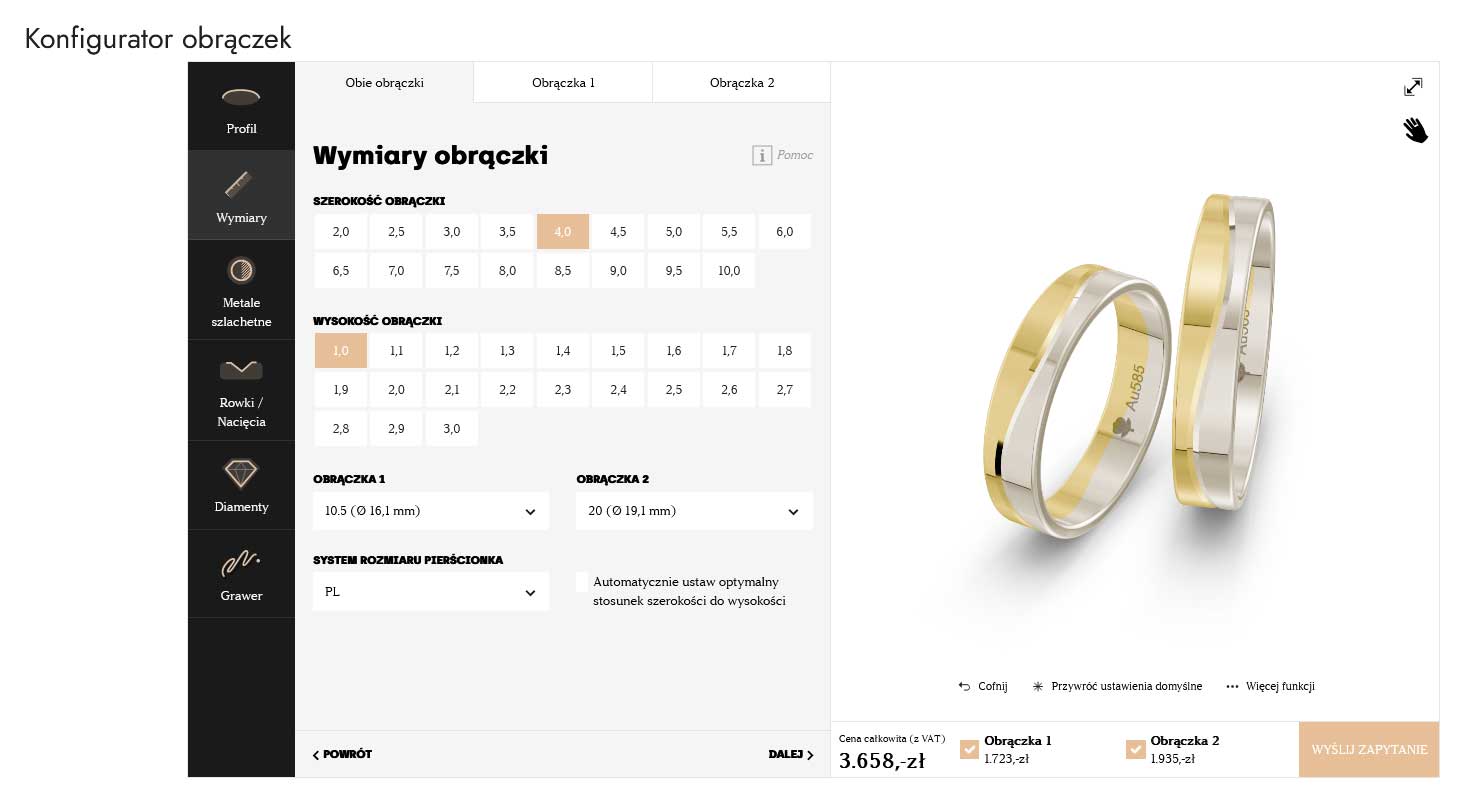The image size is (1484, 808).
Task: Open the Grawer engraving section
Action: point(241,564)
